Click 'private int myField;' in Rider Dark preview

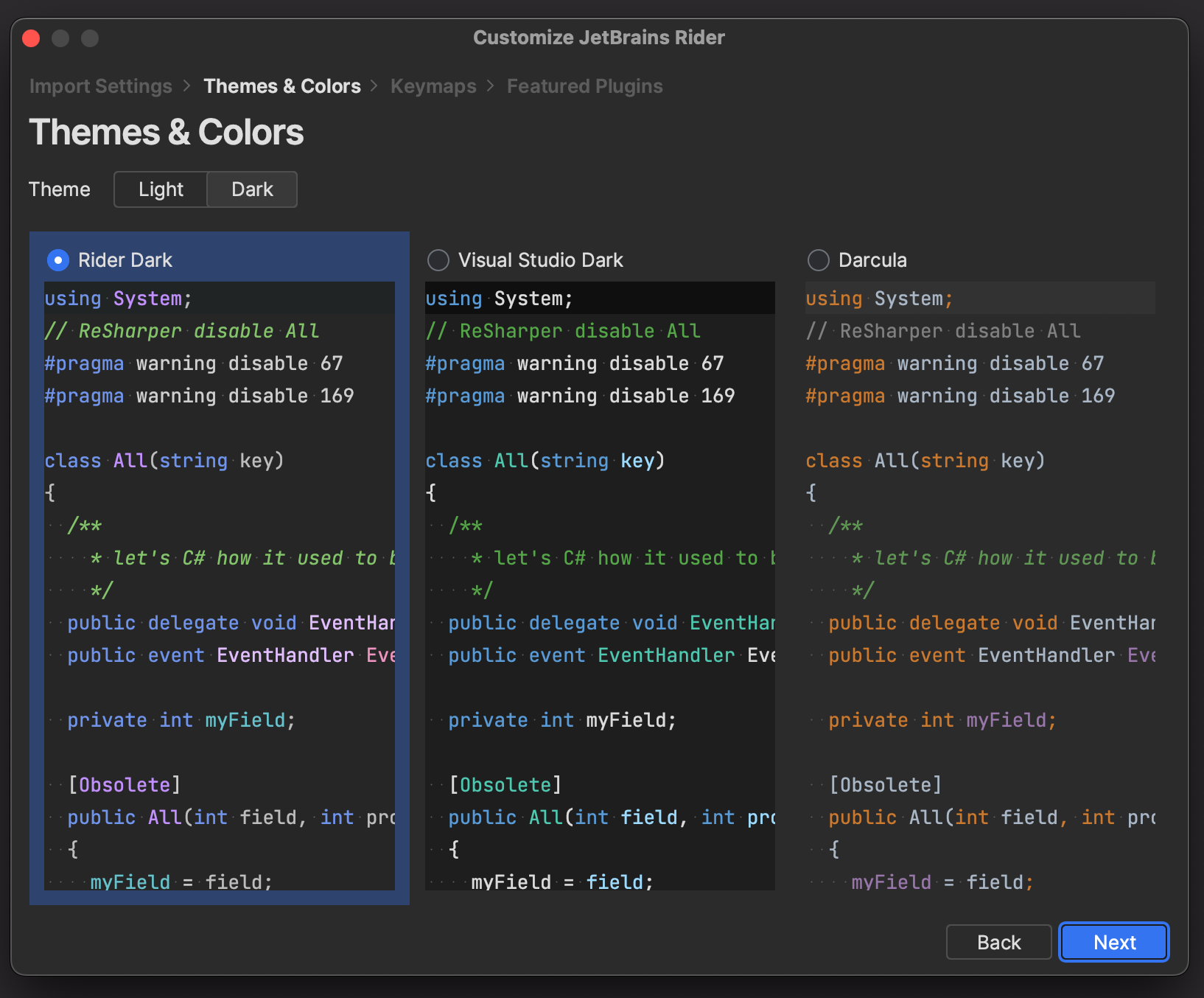[181, 720]
